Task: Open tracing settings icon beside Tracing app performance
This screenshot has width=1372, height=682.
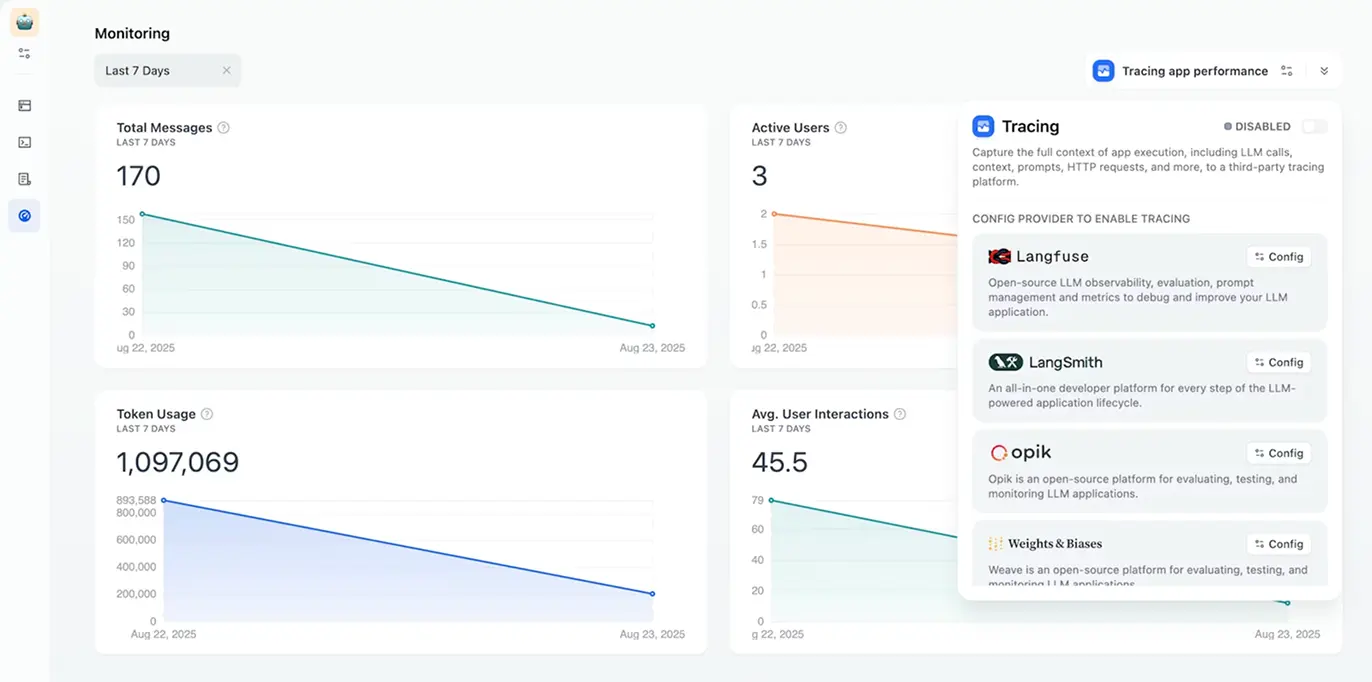Action: [1287, 71]
